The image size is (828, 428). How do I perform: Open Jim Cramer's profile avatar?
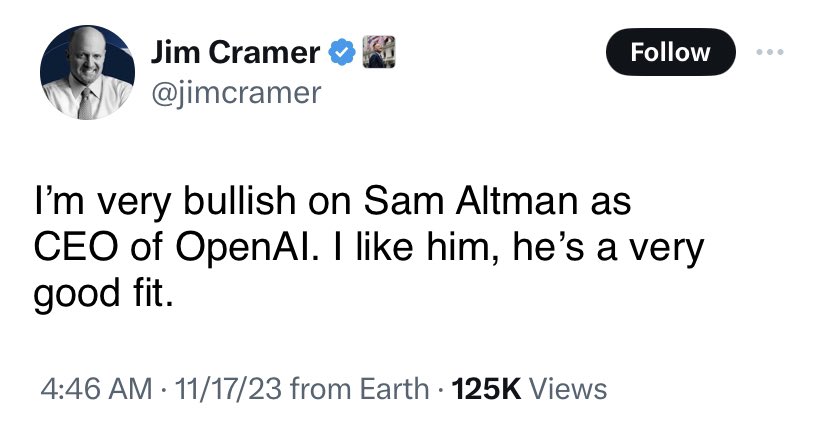pos(87,72)
